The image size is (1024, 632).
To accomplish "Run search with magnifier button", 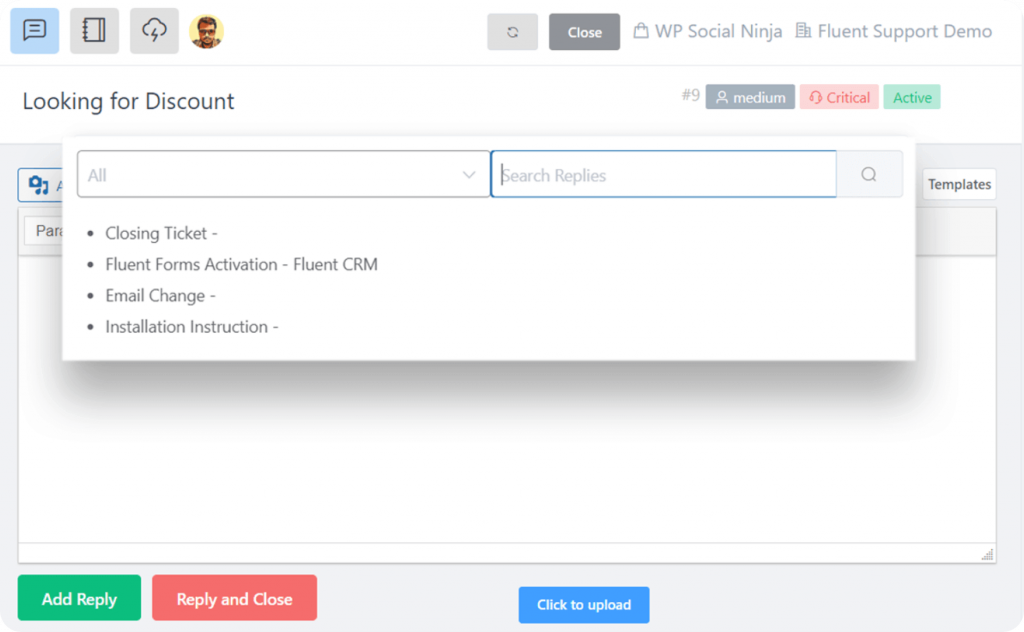I will pyautogui.click(x=869, y=174).
